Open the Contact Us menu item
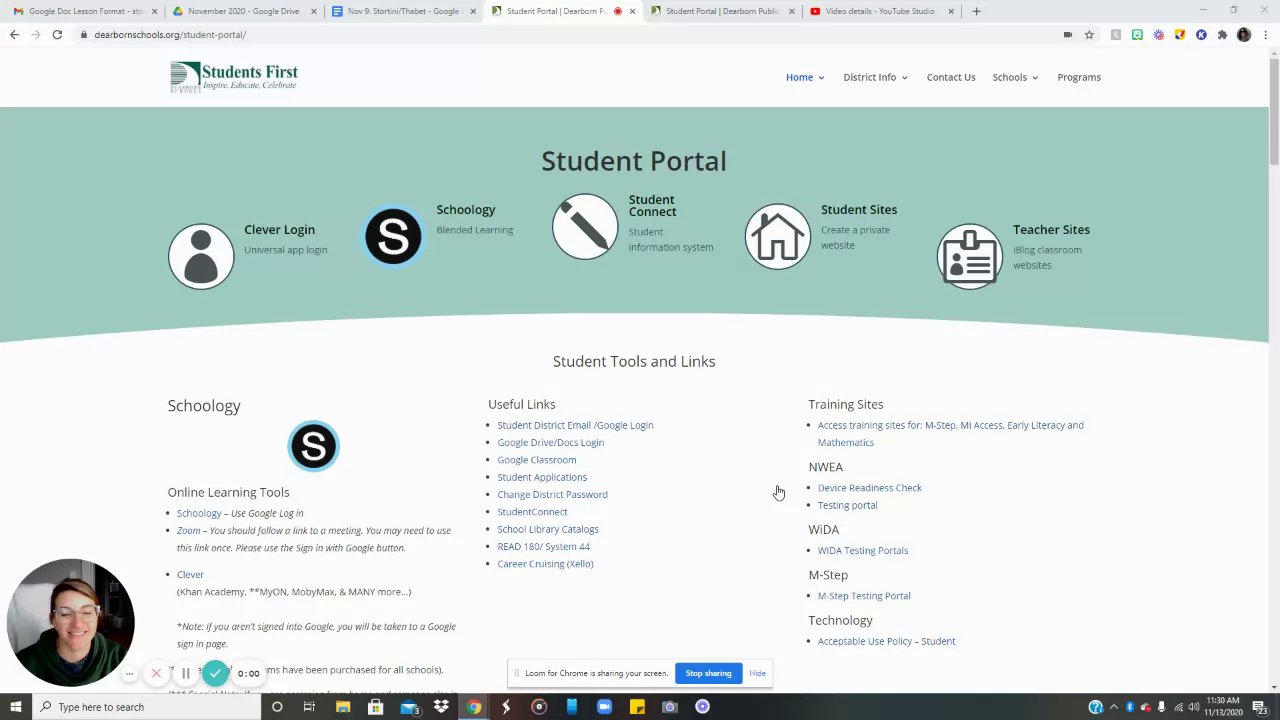The height and width of the screenshot is (720, 1280). click(951, 77)
